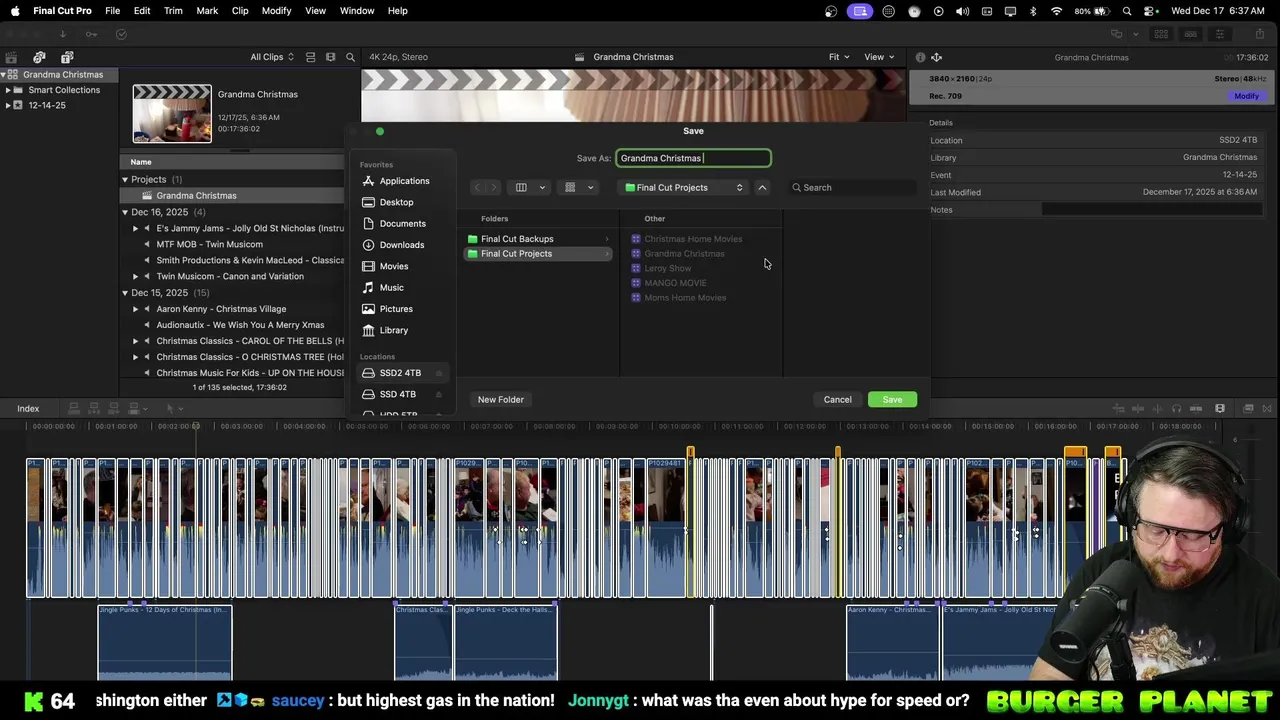Select SSD 4TB drive location

[x=401, y=394]
